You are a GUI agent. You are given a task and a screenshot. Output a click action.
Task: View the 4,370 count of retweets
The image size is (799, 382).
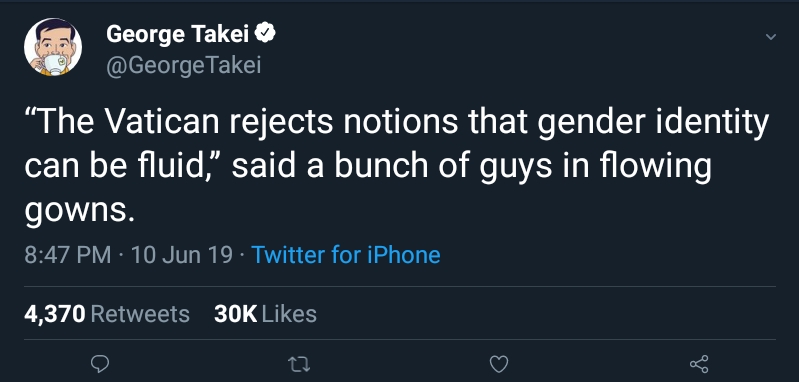point(55,314)
